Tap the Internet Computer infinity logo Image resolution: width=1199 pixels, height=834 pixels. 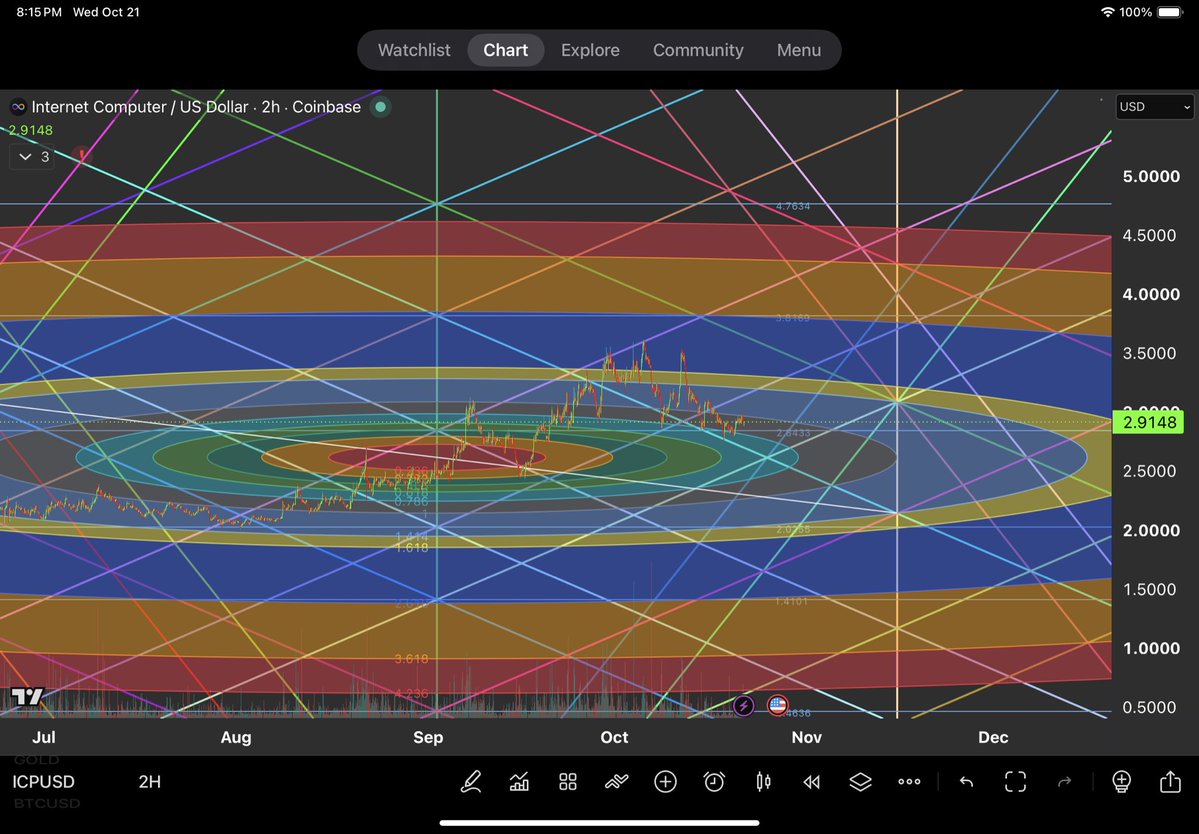(18, 107)
